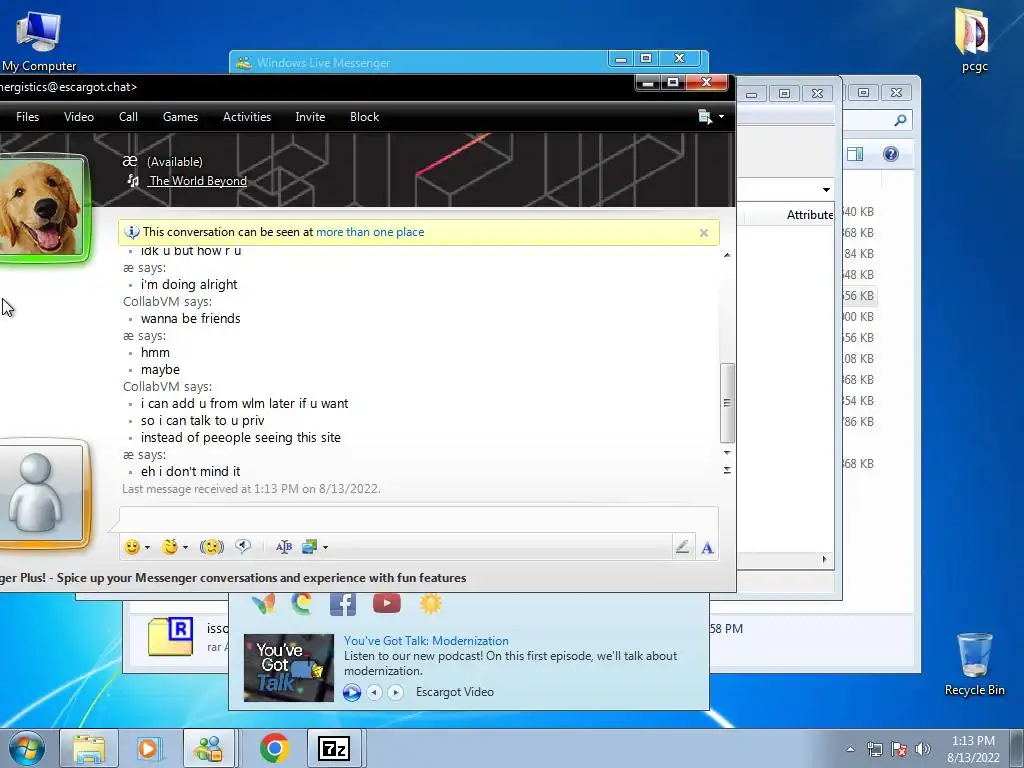
Task: Switch to Windows Live Messenger taskbar button
Action: point(209,748)
